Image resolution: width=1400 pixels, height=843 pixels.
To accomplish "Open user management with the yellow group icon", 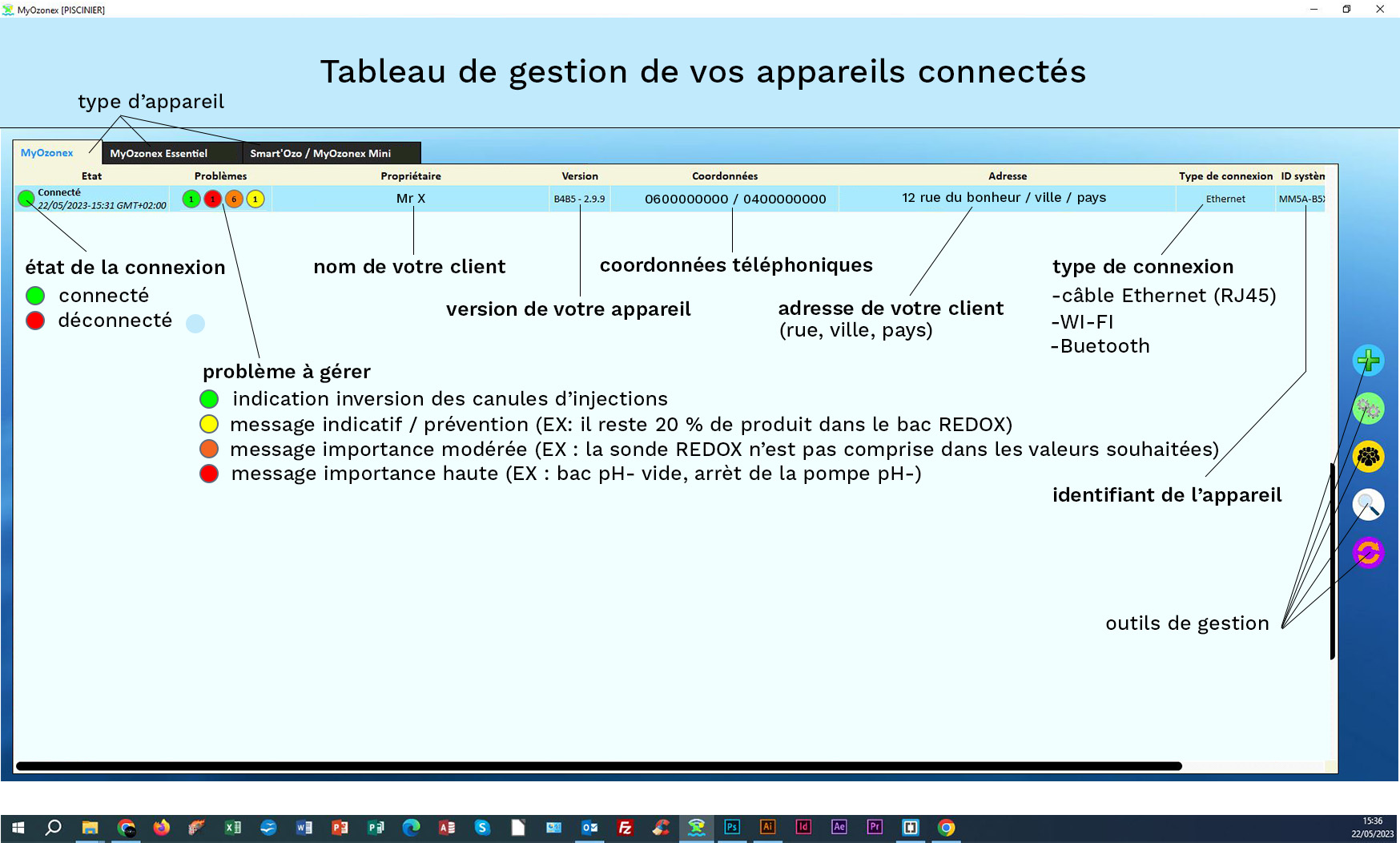I will point(1368,455).
